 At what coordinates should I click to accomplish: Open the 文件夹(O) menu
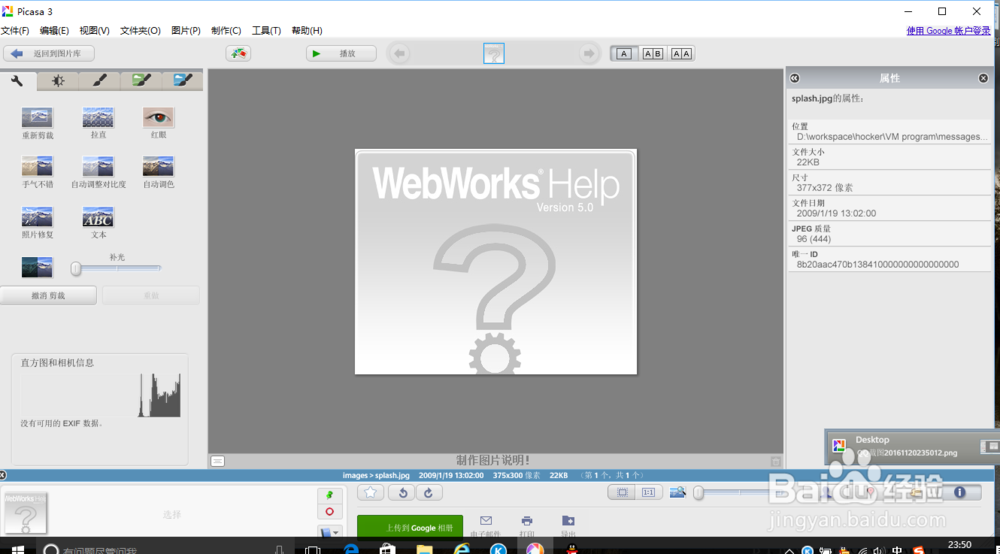140,31
